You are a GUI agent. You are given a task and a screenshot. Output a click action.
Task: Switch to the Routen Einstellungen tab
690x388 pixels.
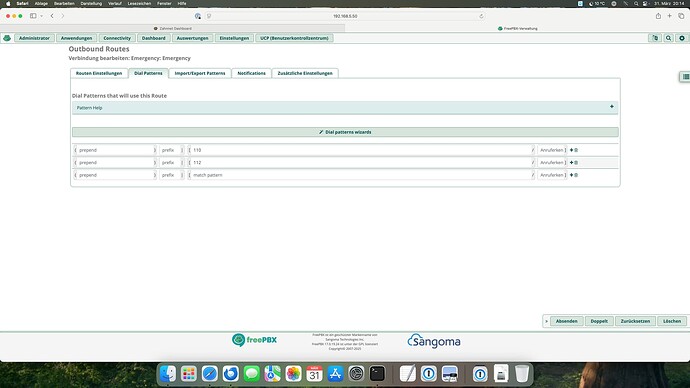[99, 73]
